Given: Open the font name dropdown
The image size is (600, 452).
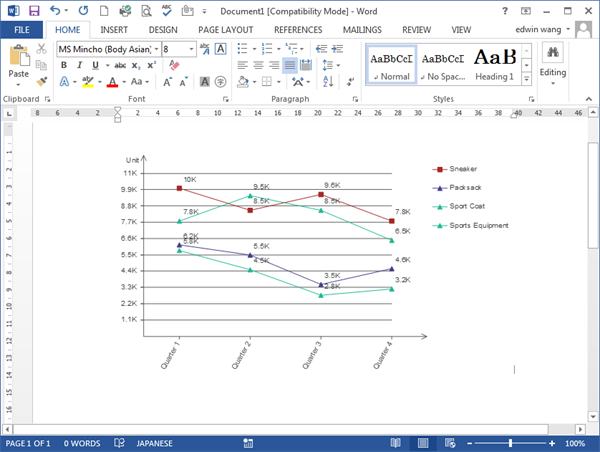Looking at the screenshot, I should click(155, 48).
